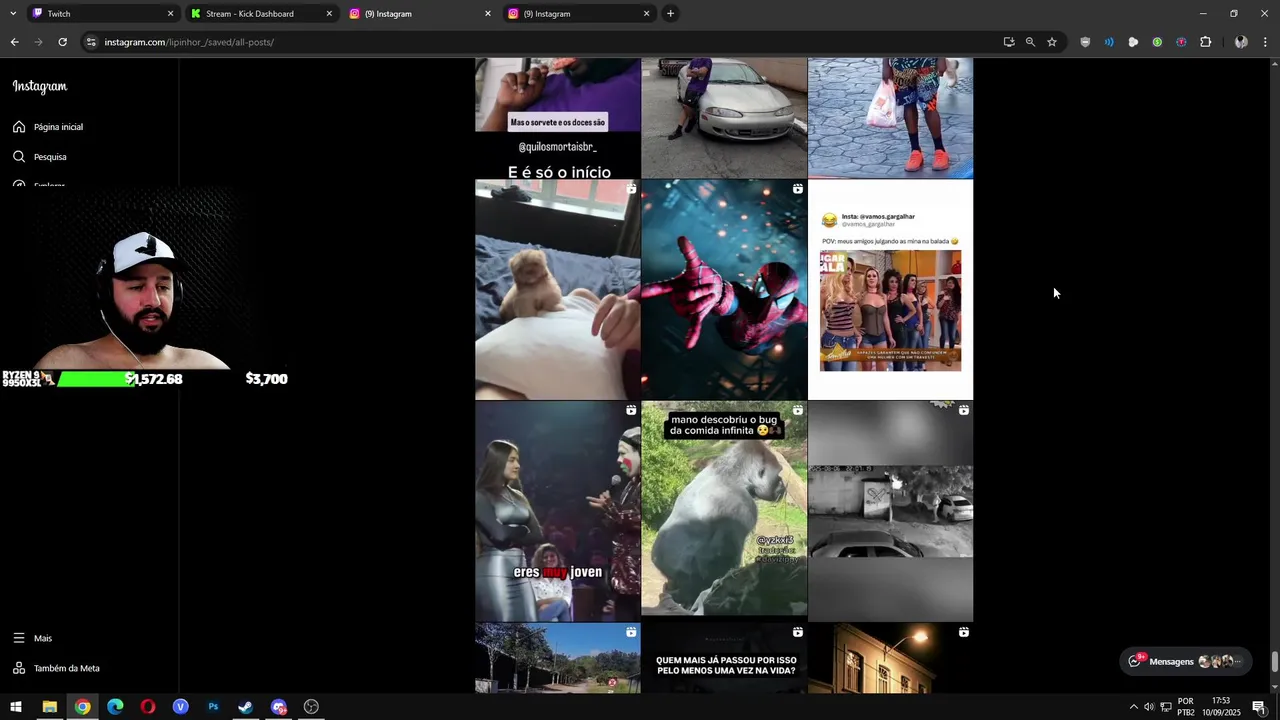Click the Instagram logo in the sidebar
Screen dimensions: 1280x720
tap(40, 87)
